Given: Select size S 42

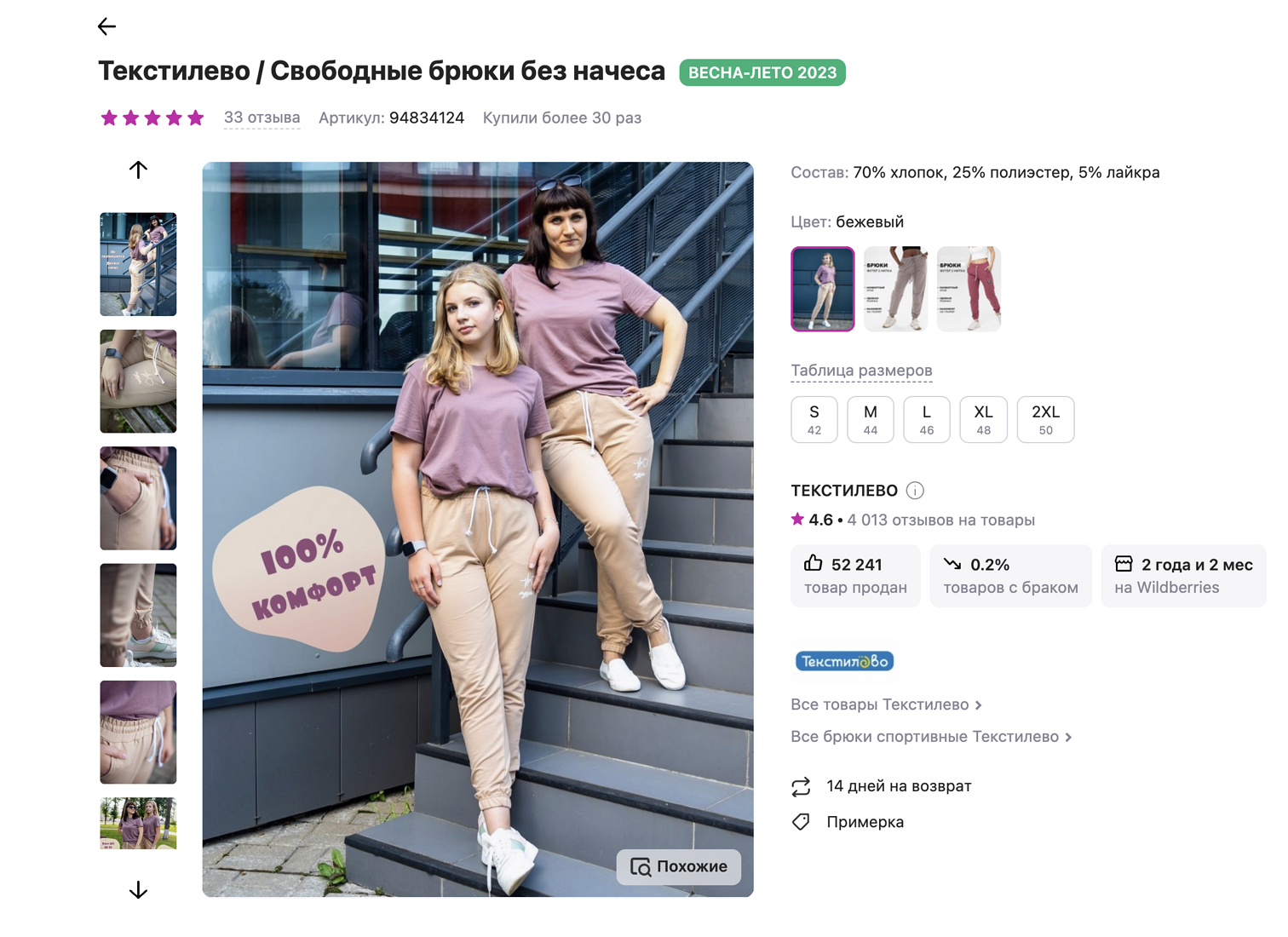Looking at the screenshot, I should tap(814, 419).
